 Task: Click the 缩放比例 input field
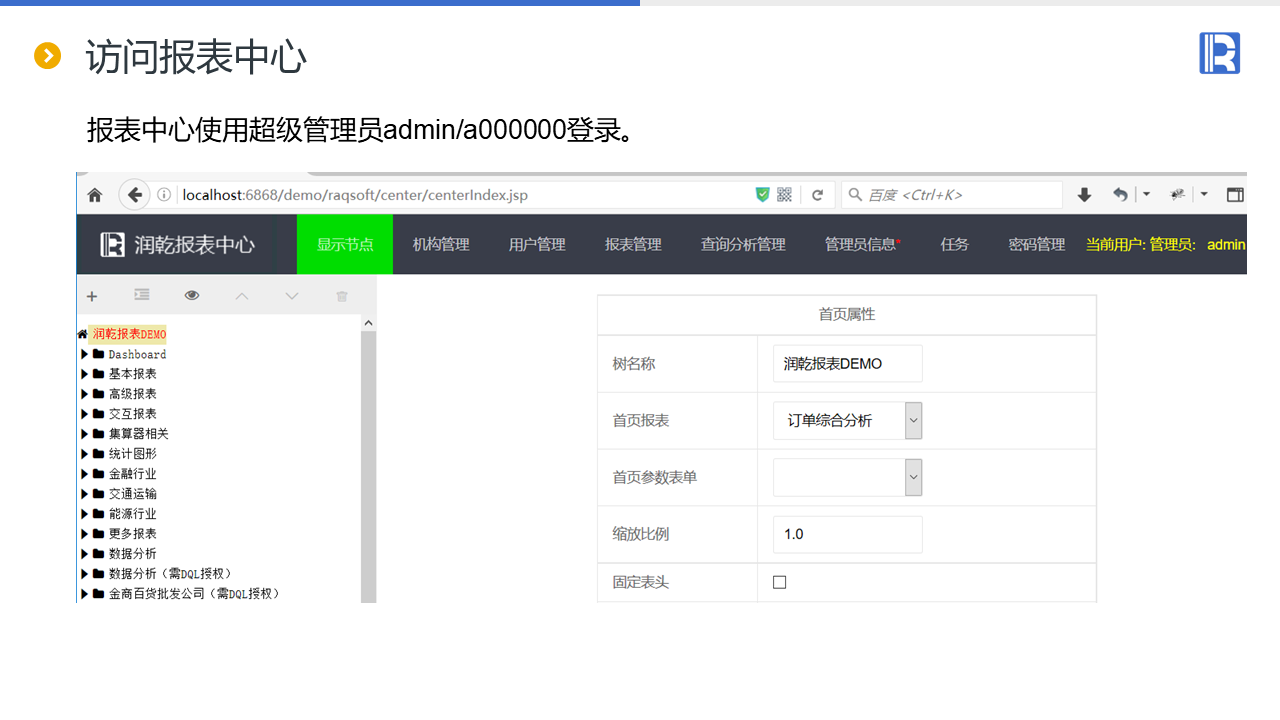[848, 535]
